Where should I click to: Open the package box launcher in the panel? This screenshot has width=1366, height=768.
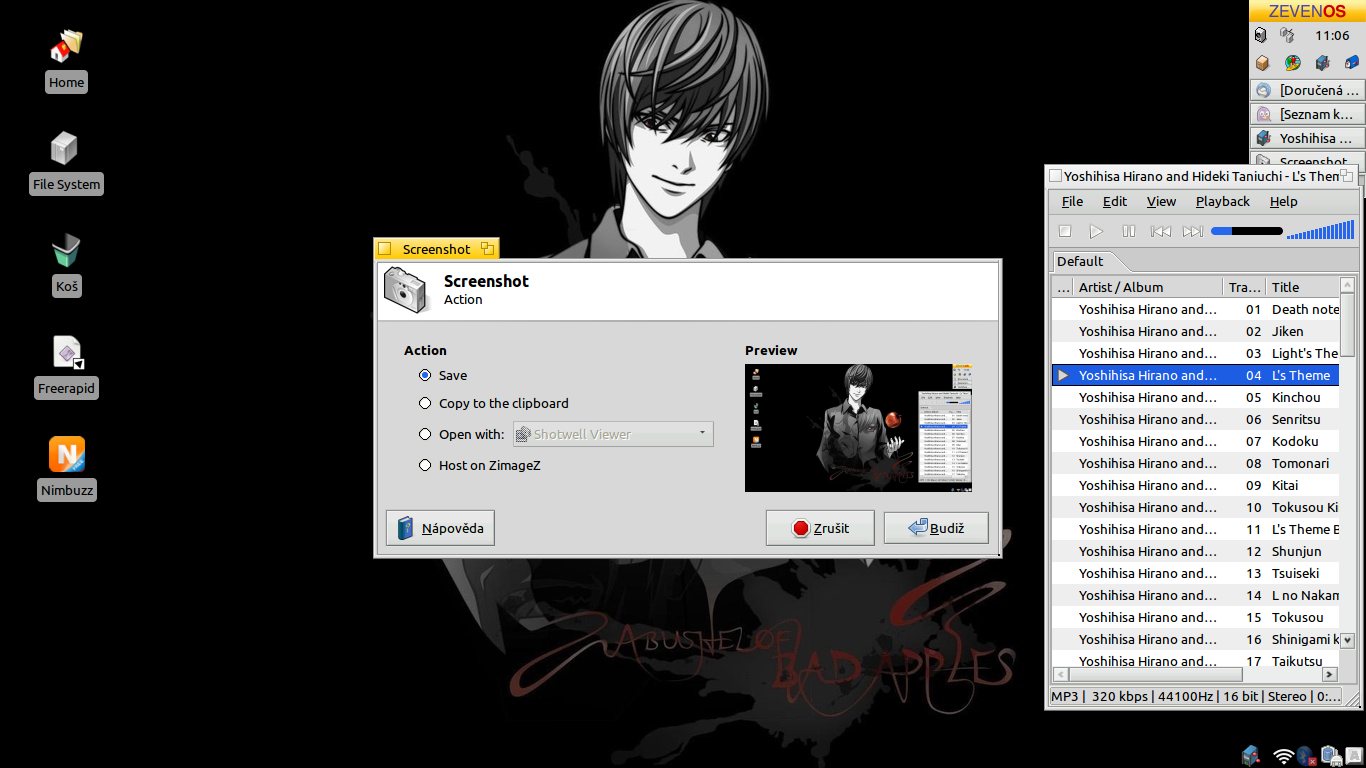(1262, 63)
